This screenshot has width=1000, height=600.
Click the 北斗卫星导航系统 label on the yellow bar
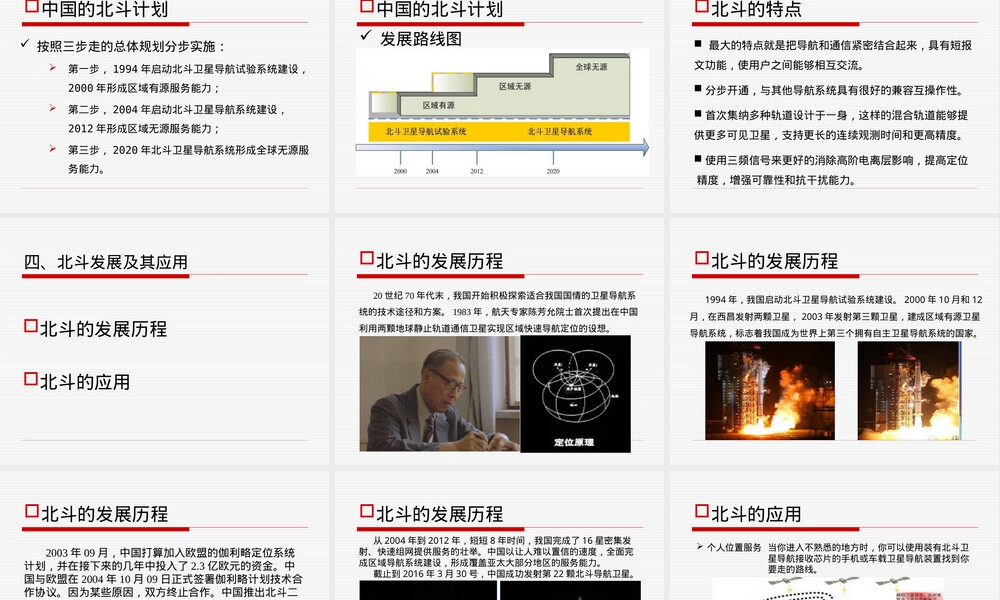point(559,131)
